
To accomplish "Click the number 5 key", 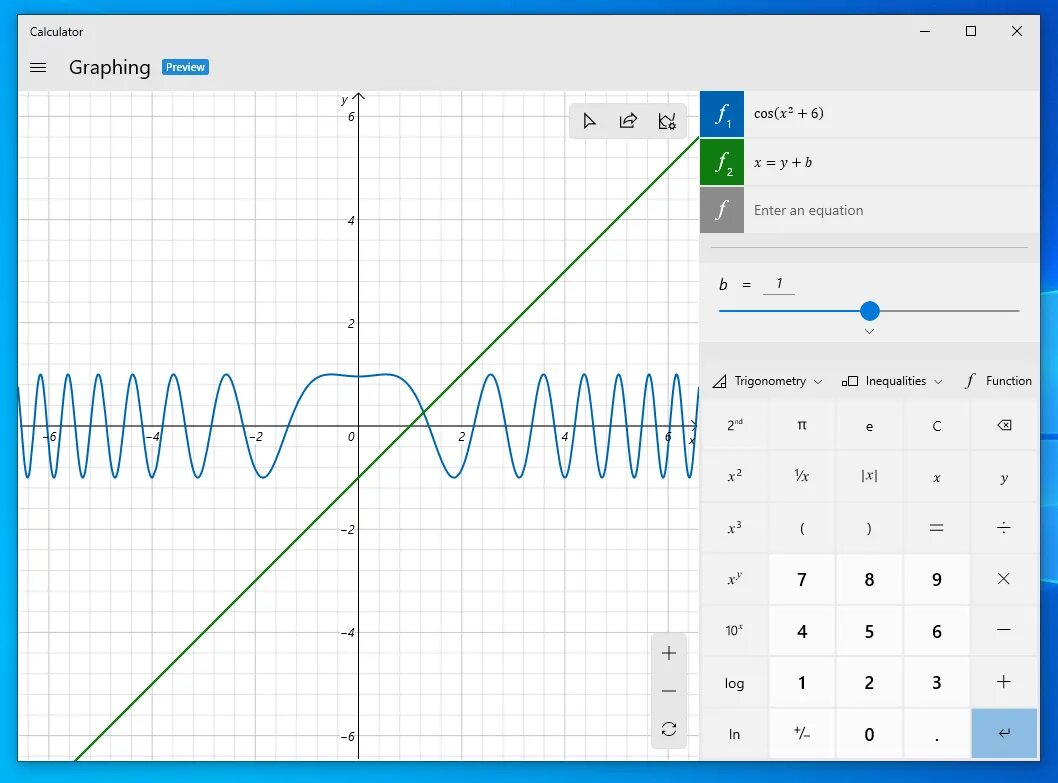I will pyautogui.click(x=869, y=630).
